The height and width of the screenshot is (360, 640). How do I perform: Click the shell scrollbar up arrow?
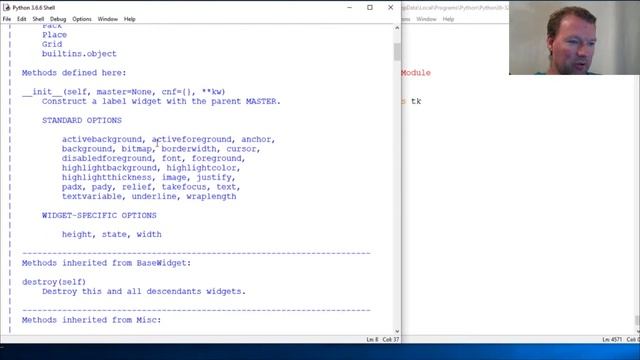(x=397, y=28)
